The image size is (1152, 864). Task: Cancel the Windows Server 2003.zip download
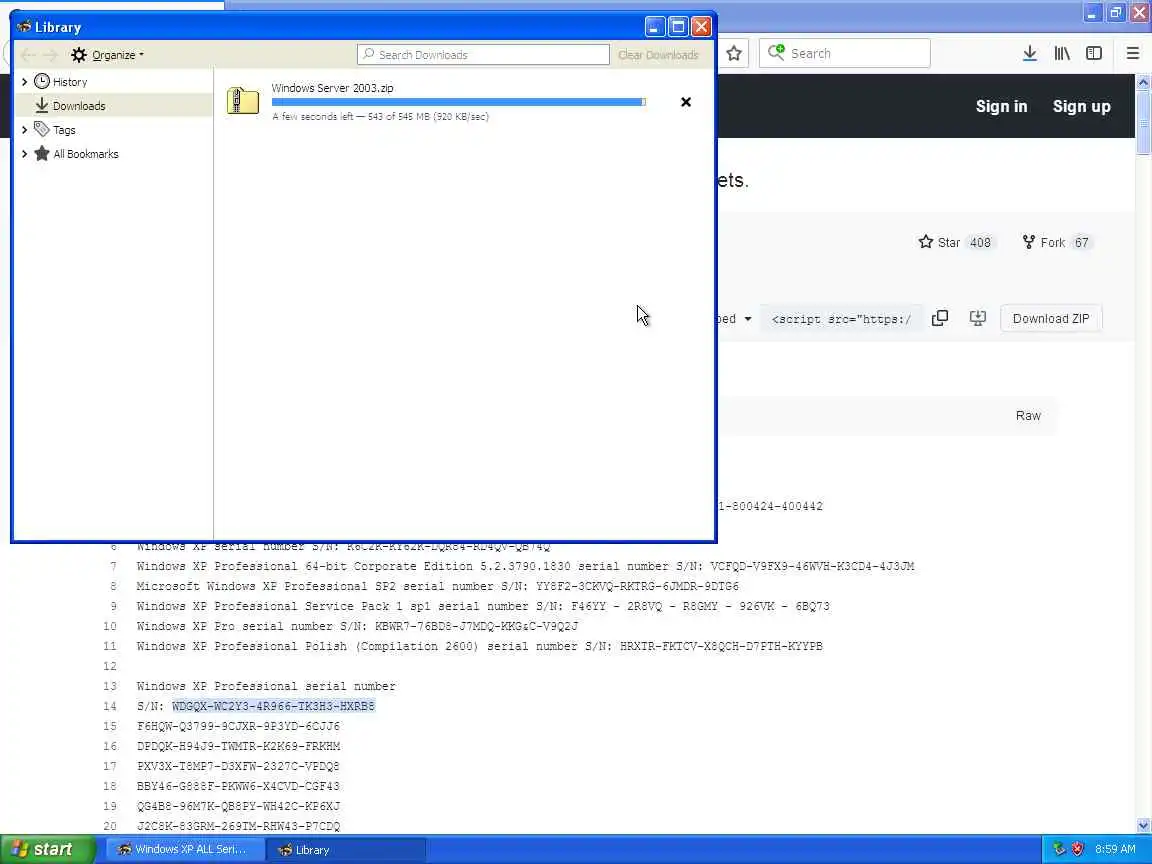tap(685, 102)
